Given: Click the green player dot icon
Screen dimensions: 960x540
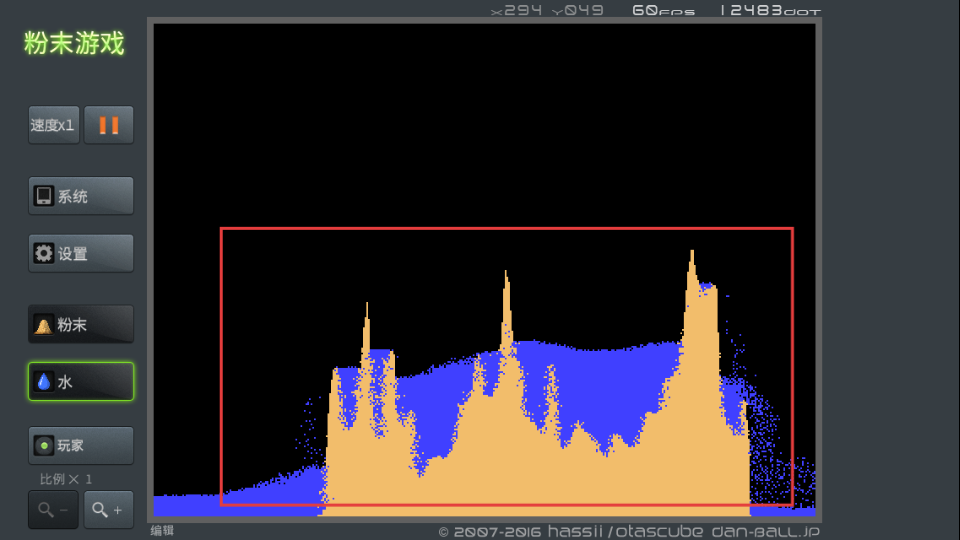Looking at the screenshot, I should tap(44, 446).
